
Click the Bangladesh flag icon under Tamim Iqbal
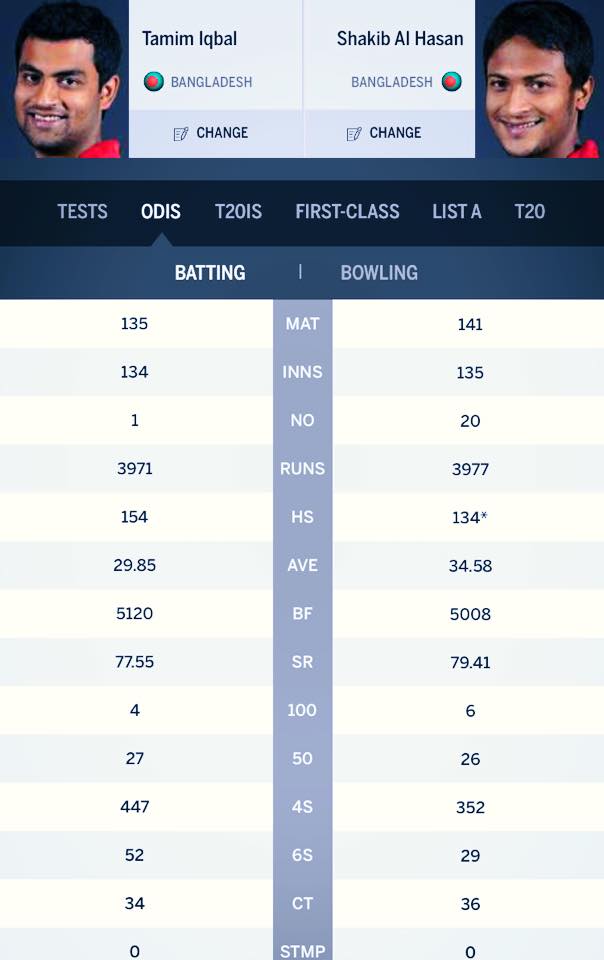(x=153, y=82)
